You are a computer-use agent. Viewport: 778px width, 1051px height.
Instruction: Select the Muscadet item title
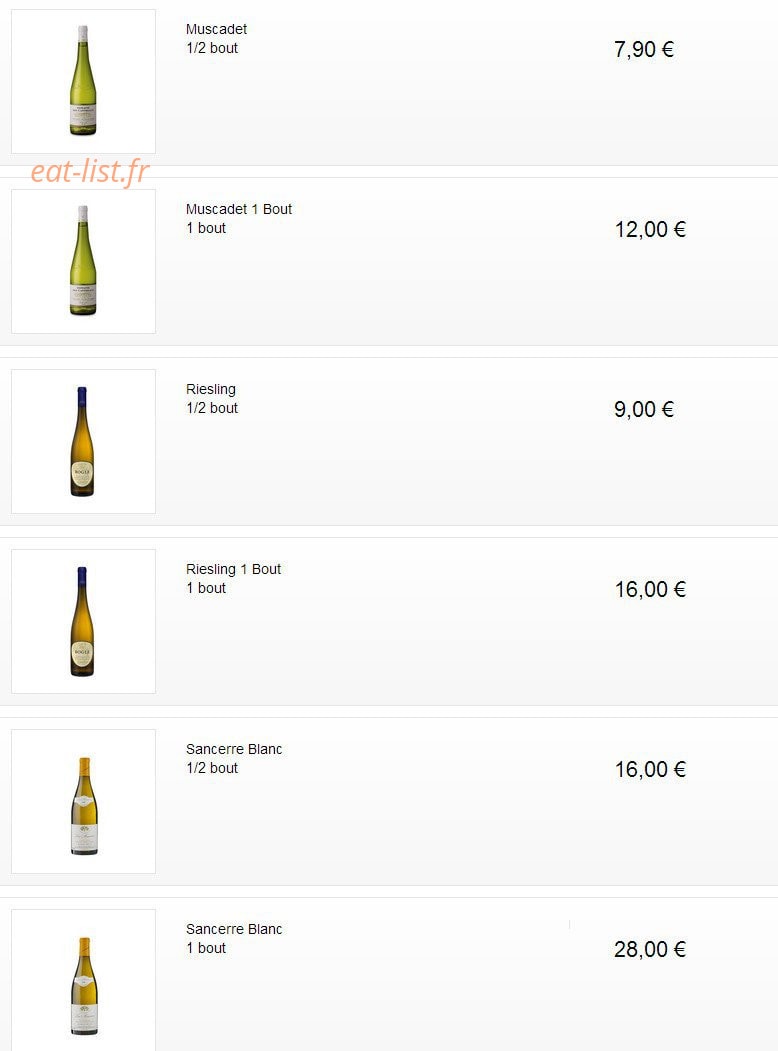pos(216,29)
